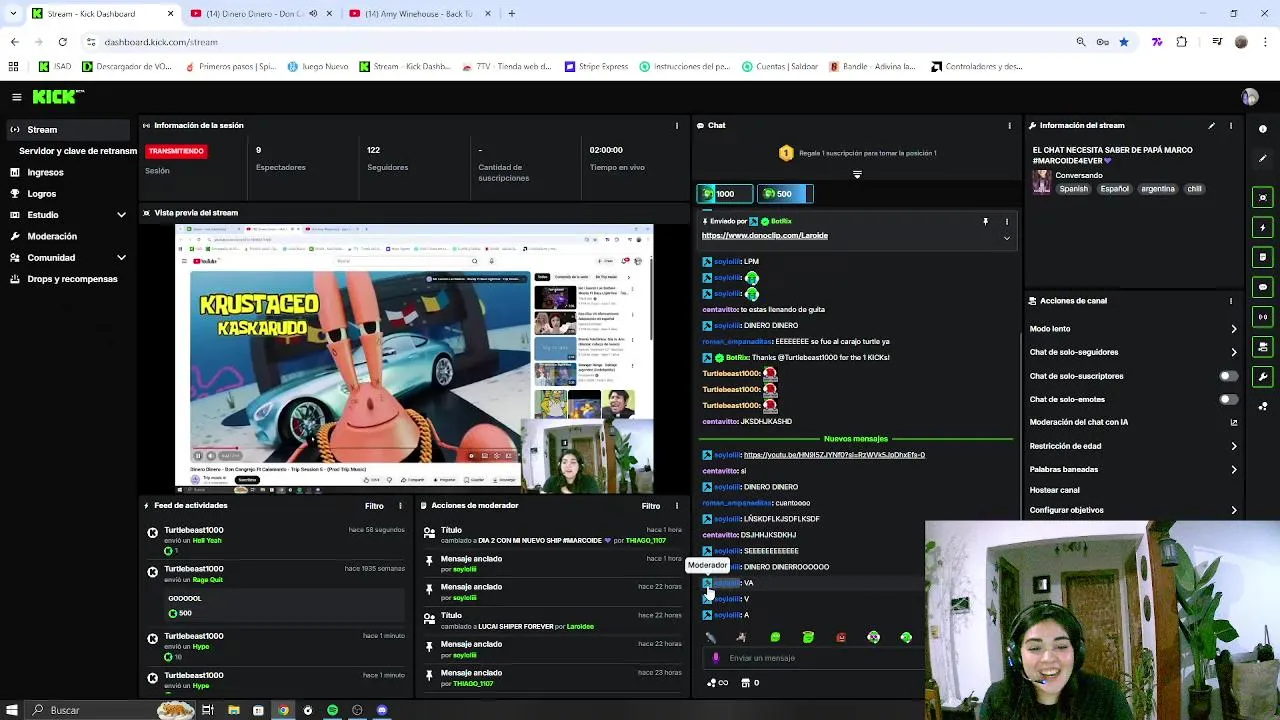
Task: Expand the Restricción de edad option
Action: 1233,446
